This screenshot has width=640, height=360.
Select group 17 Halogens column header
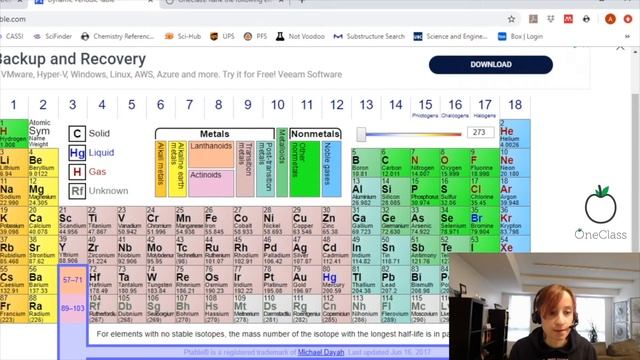(x=485, y=107)
